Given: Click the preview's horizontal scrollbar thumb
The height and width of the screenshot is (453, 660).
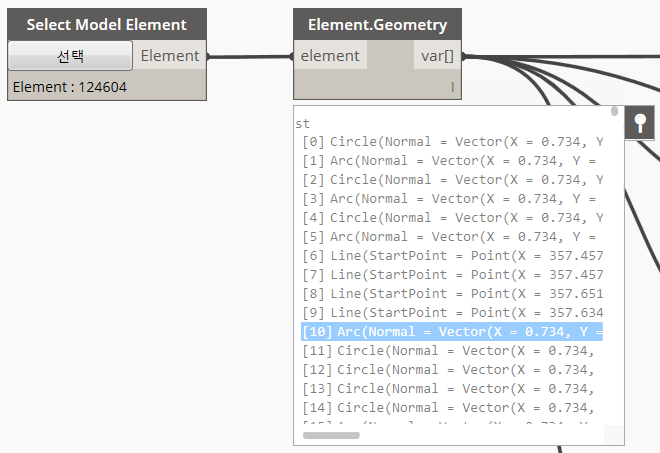Looking at the screenshot, I should click(331, 436).
